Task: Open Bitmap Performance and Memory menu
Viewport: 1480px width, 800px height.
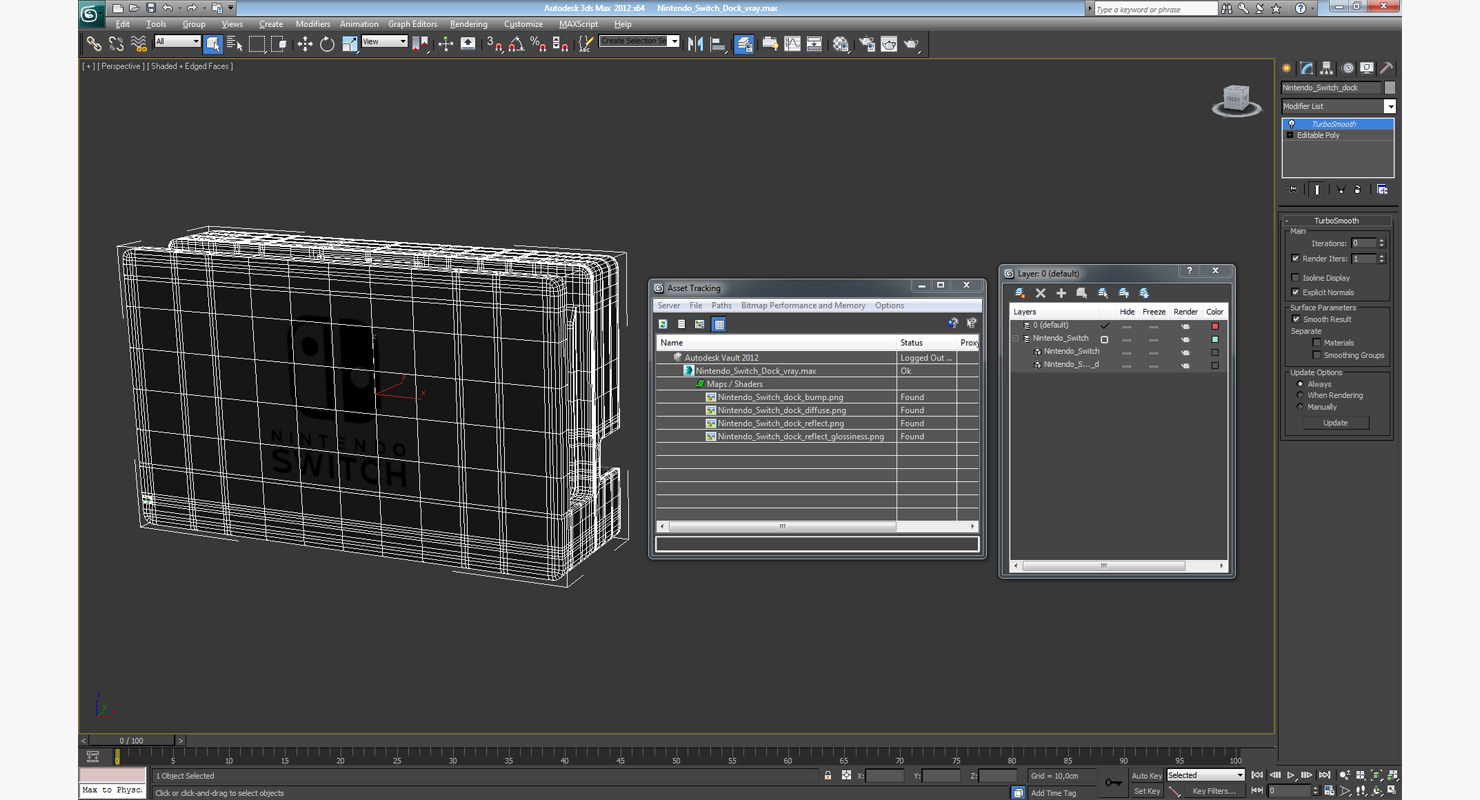Action: pyautogui.click(x=803, y=306)
